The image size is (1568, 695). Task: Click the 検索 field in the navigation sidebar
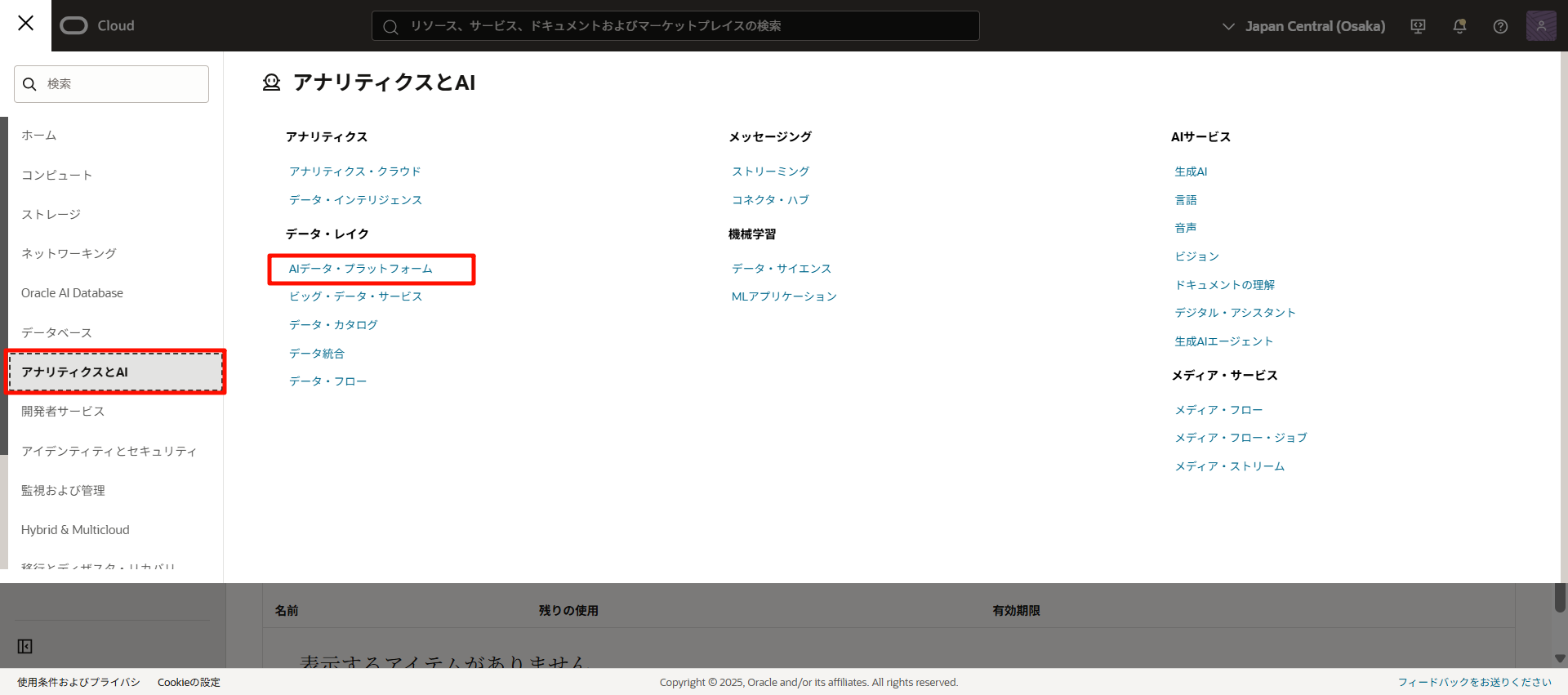coord(111,84)
